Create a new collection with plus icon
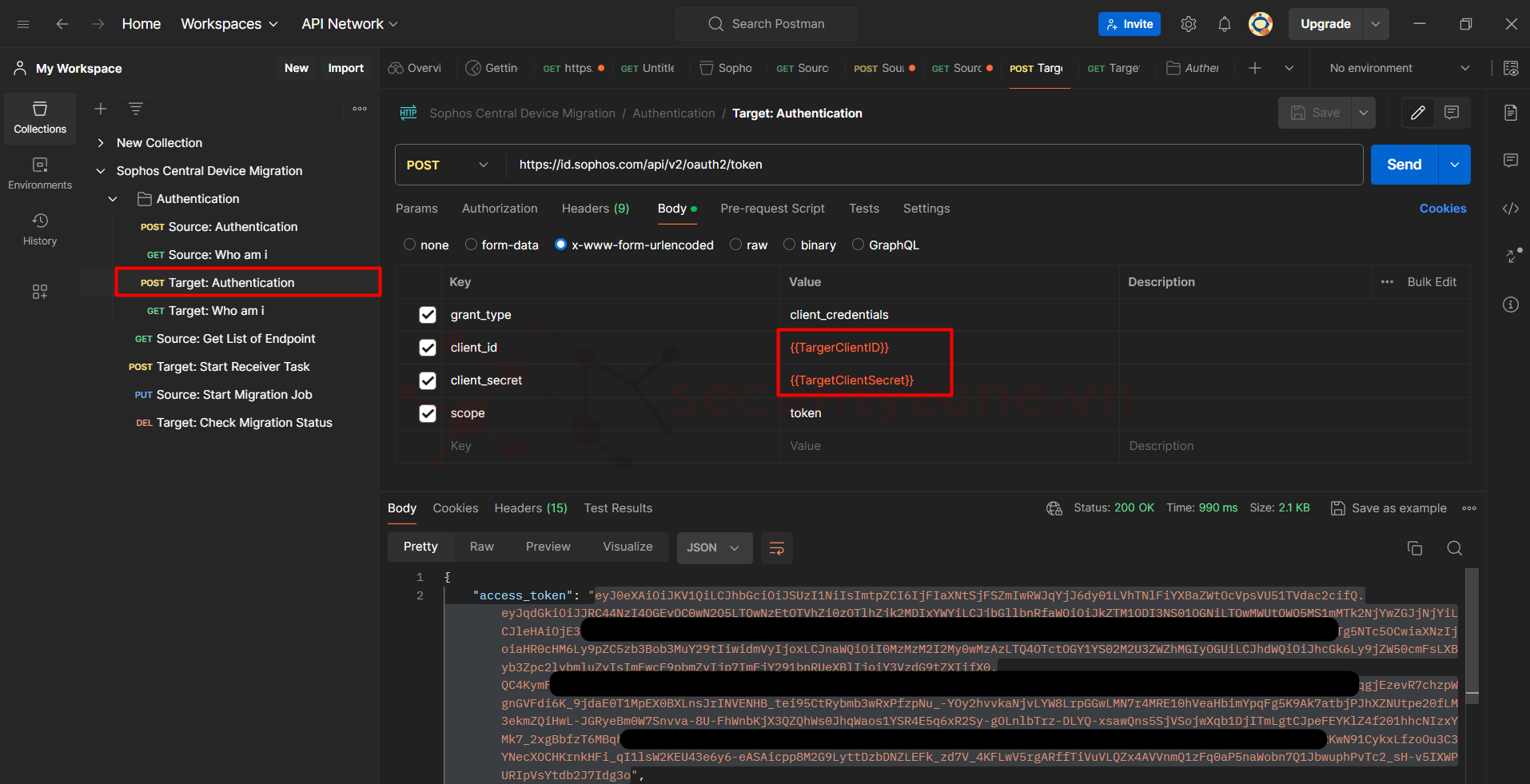This screenshot has width=1530, height=784. pos(101,109)
